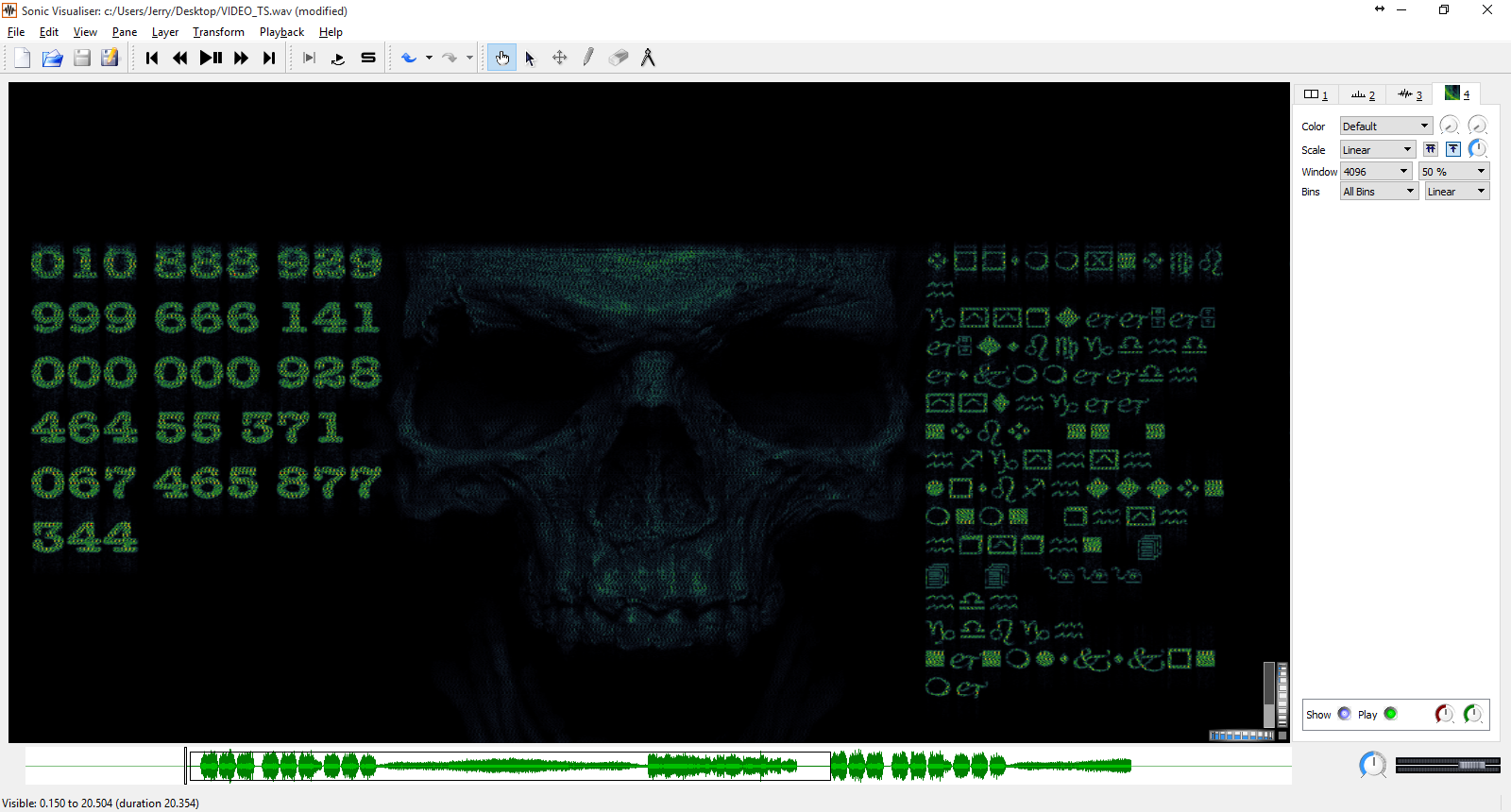Expand the Window size 4096 dropdown

pyautogui.click(x=1376, y=171)
